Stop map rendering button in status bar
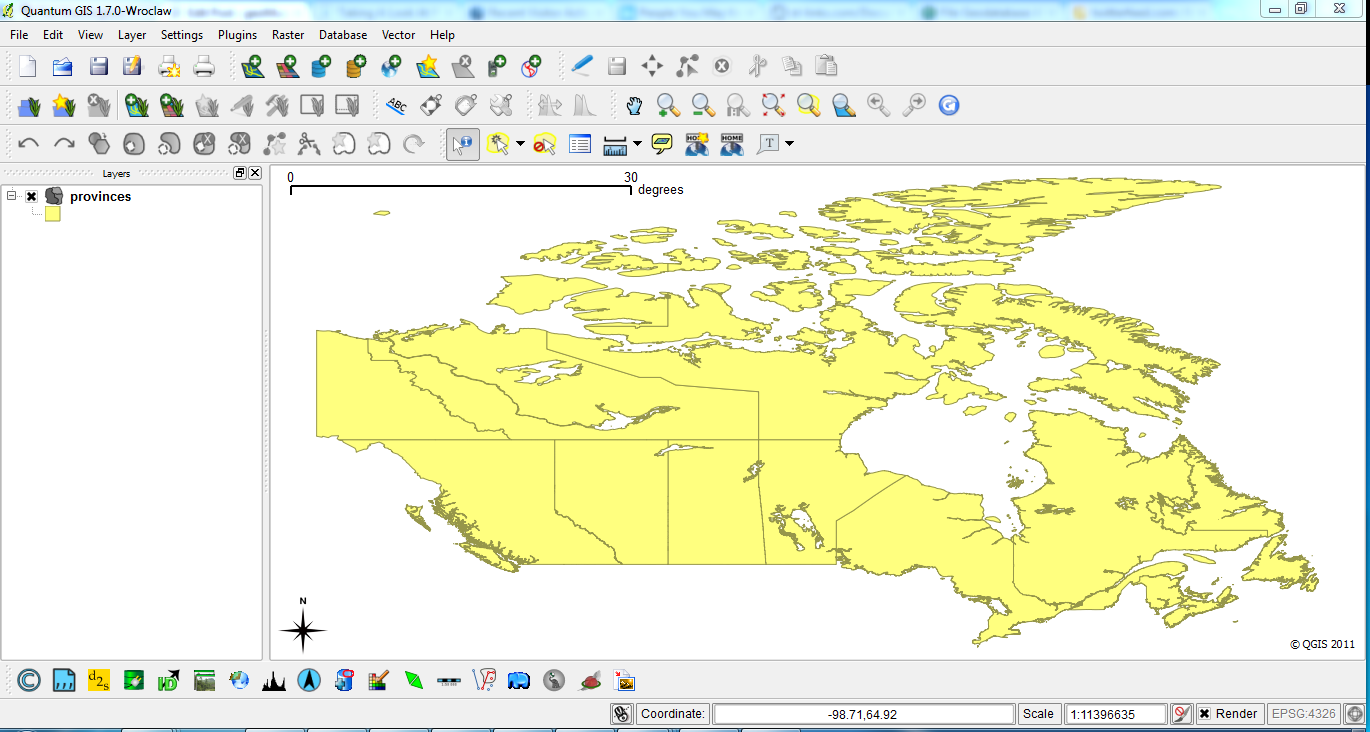This screenshot has width=1370, height=732. (1181, 714)
